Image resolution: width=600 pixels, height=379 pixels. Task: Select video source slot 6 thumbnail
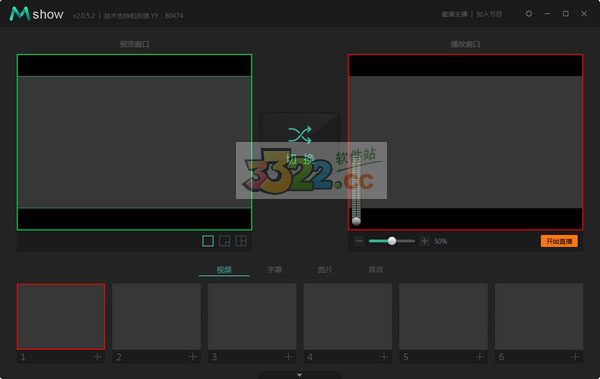pos(539,317)
